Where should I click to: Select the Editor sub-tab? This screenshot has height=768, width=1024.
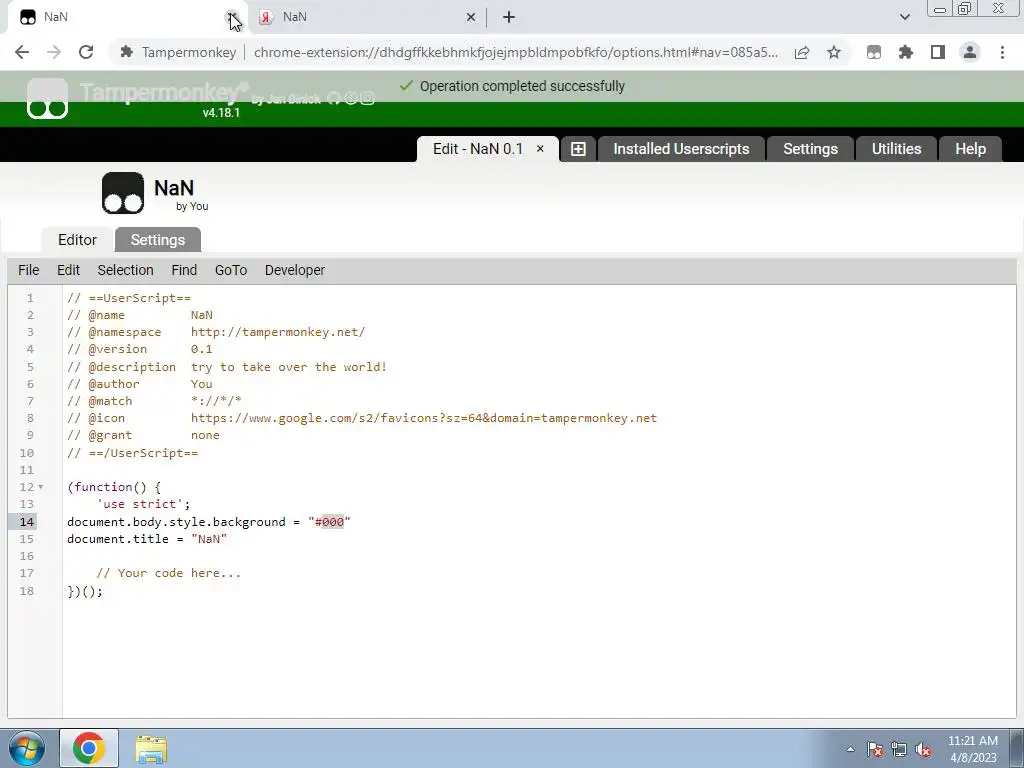click(x=77, y=240)
